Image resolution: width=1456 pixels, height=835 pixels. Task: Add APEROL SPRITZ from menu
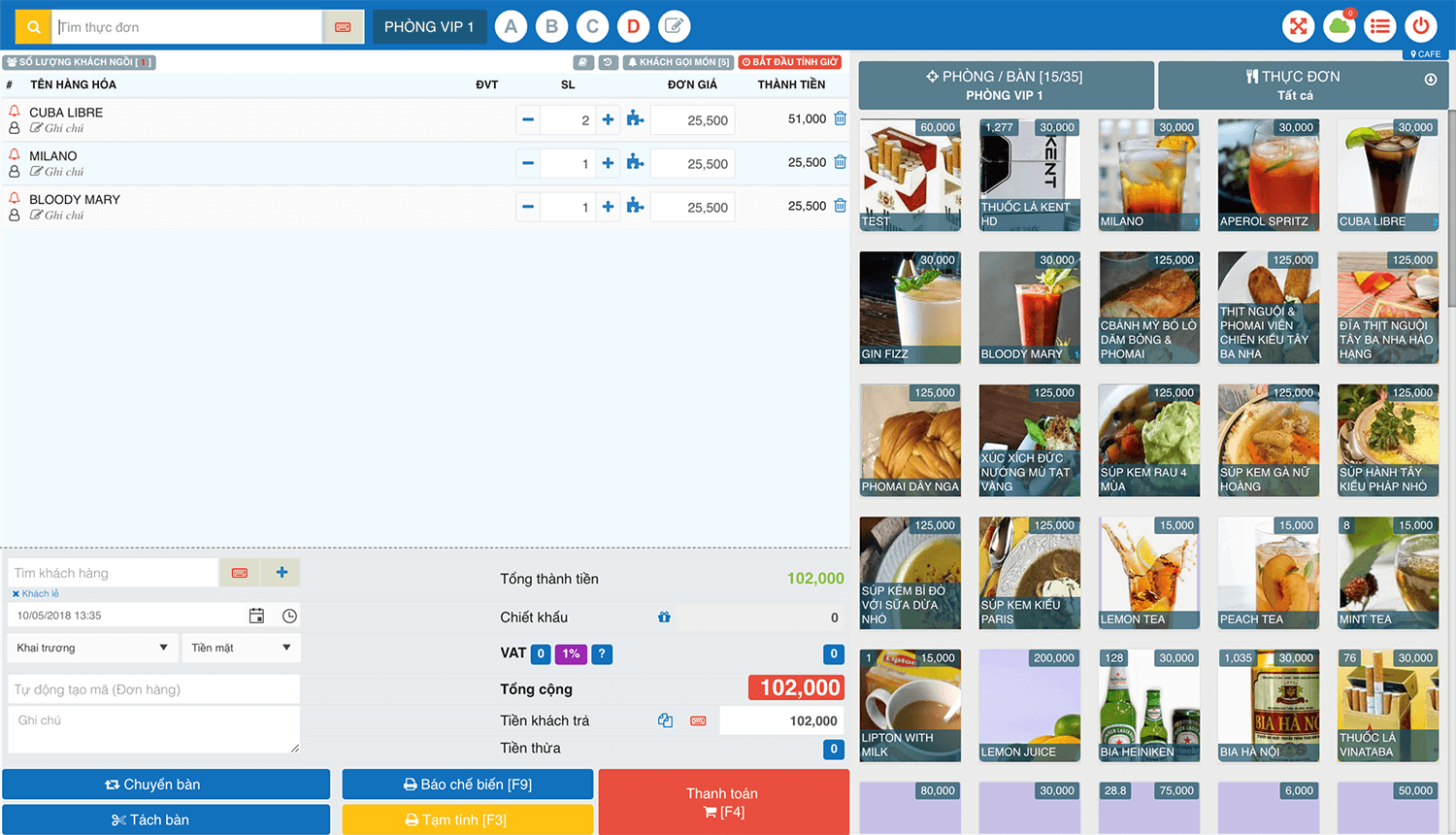pos(1269,175)
